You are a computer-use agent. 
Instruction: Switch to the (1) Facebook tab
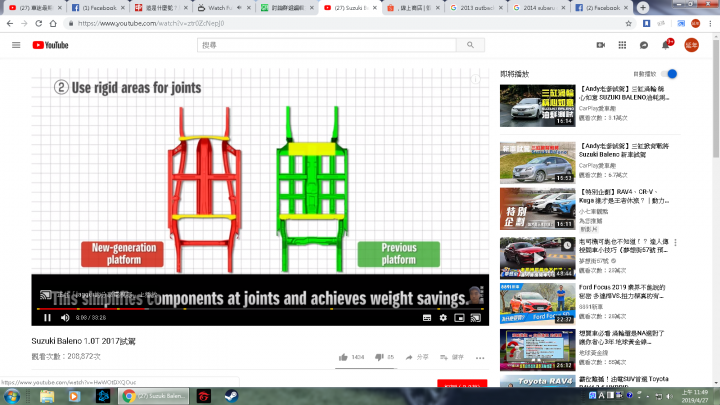(x=98, y=8)
